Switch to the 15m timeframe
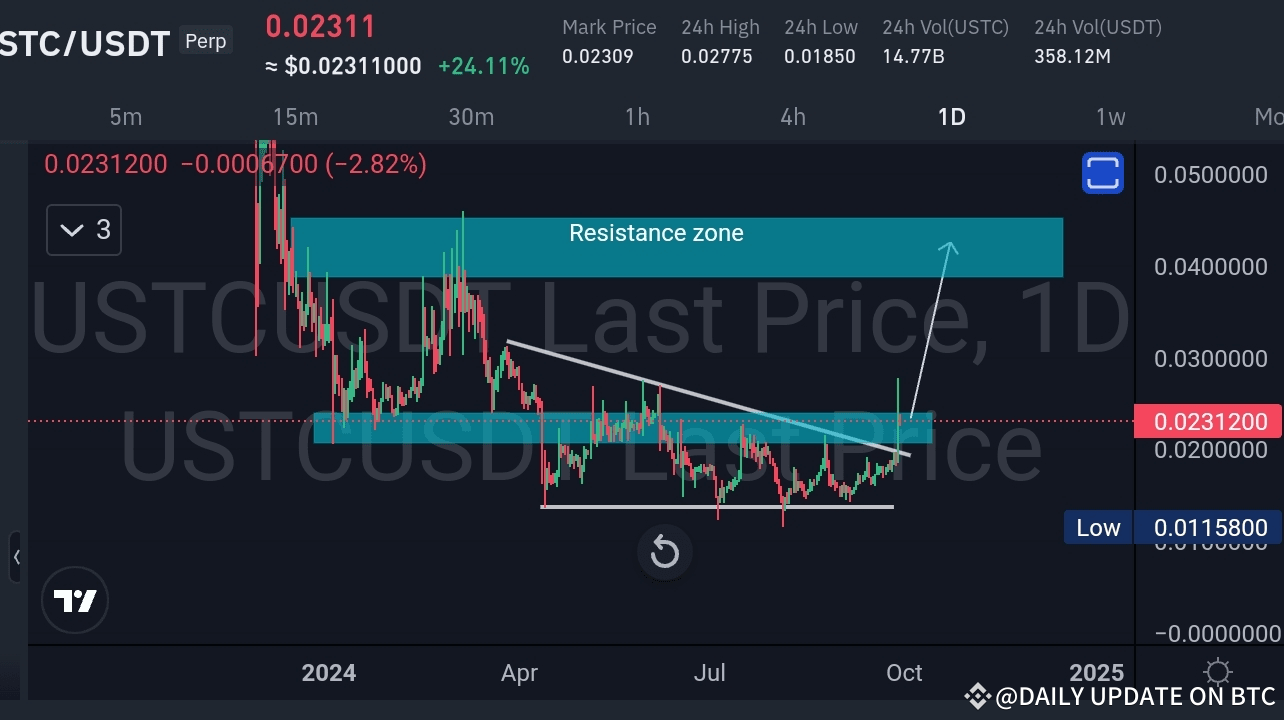This screenshot has height=720, width=1284. coord(295,117)
